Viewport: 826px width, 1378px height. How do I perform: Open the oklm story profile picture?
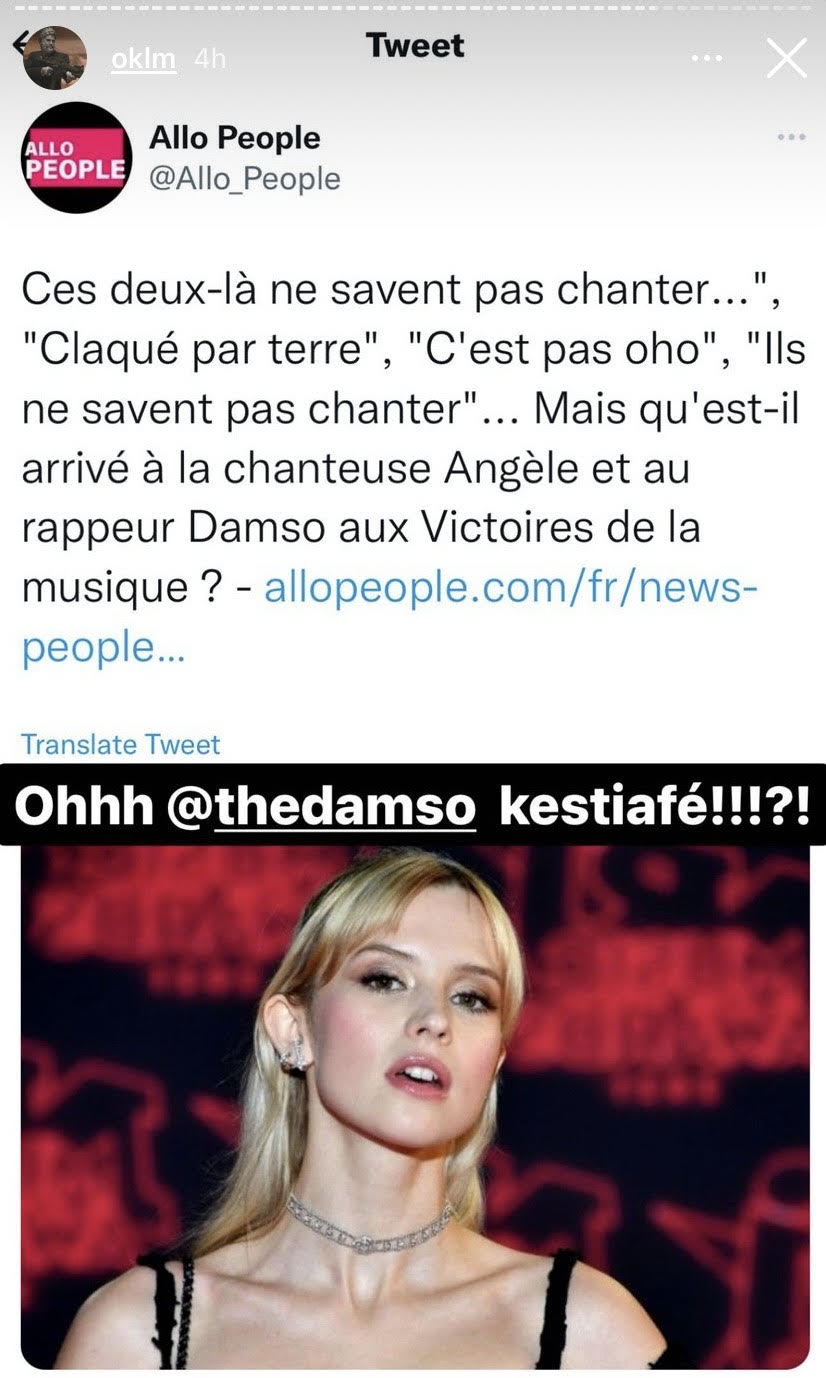56,57
